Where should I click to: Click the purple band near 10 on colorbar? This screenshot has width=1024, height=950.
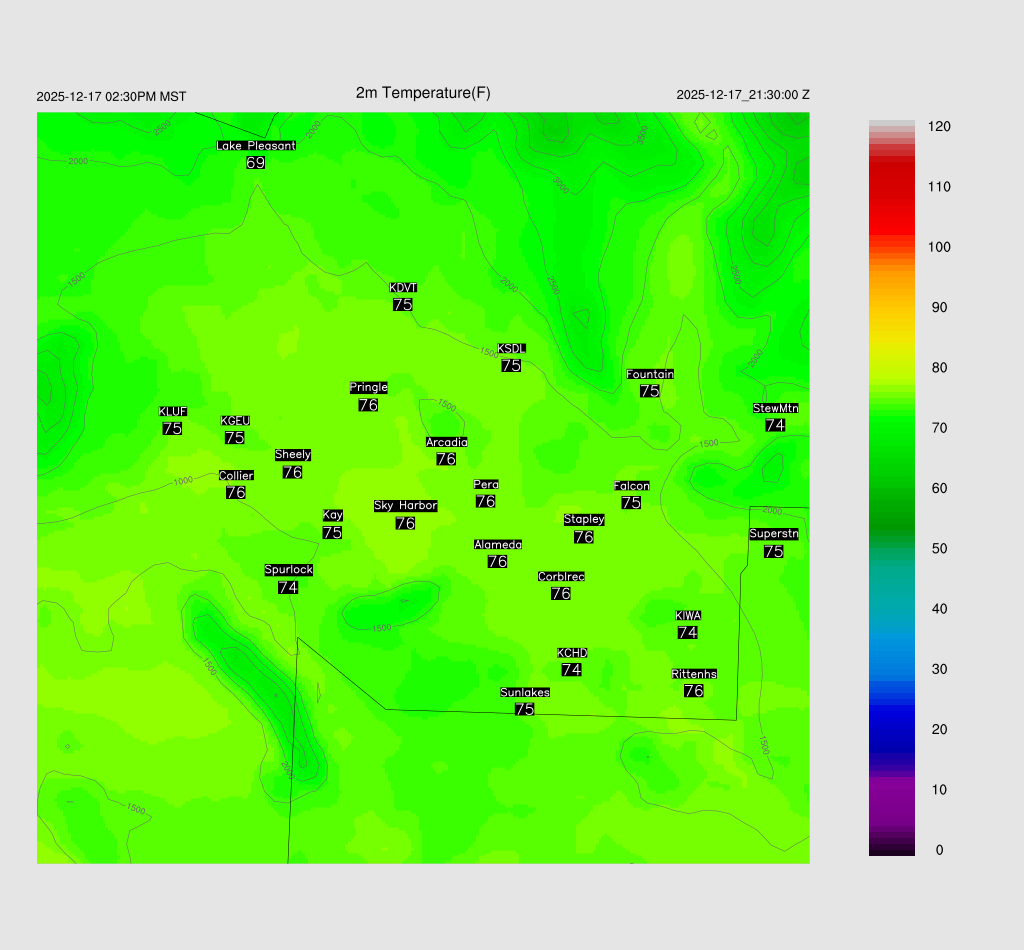coord(891,790)
